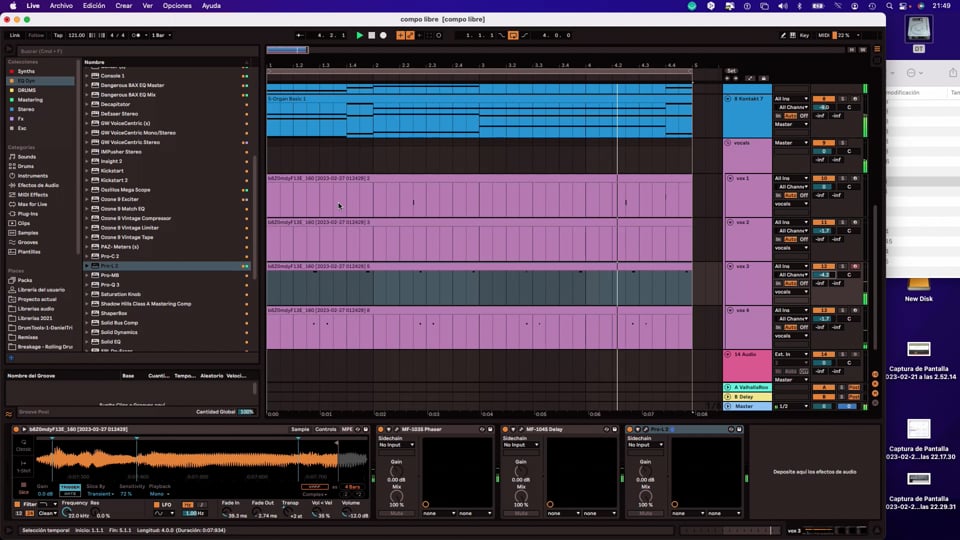
Task: Open MF-103S Phaser Sidechain No Input dropdown
Action: tap(396, 444)
